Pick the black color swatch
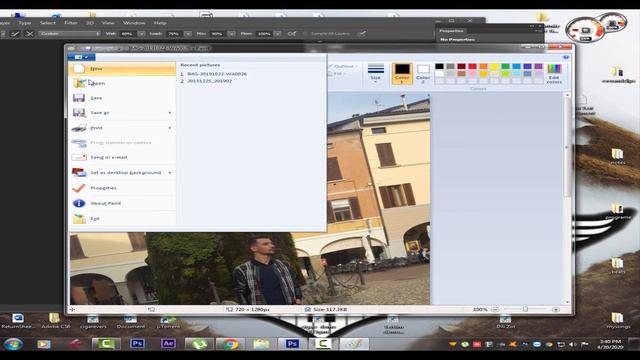 pos(439,66)
